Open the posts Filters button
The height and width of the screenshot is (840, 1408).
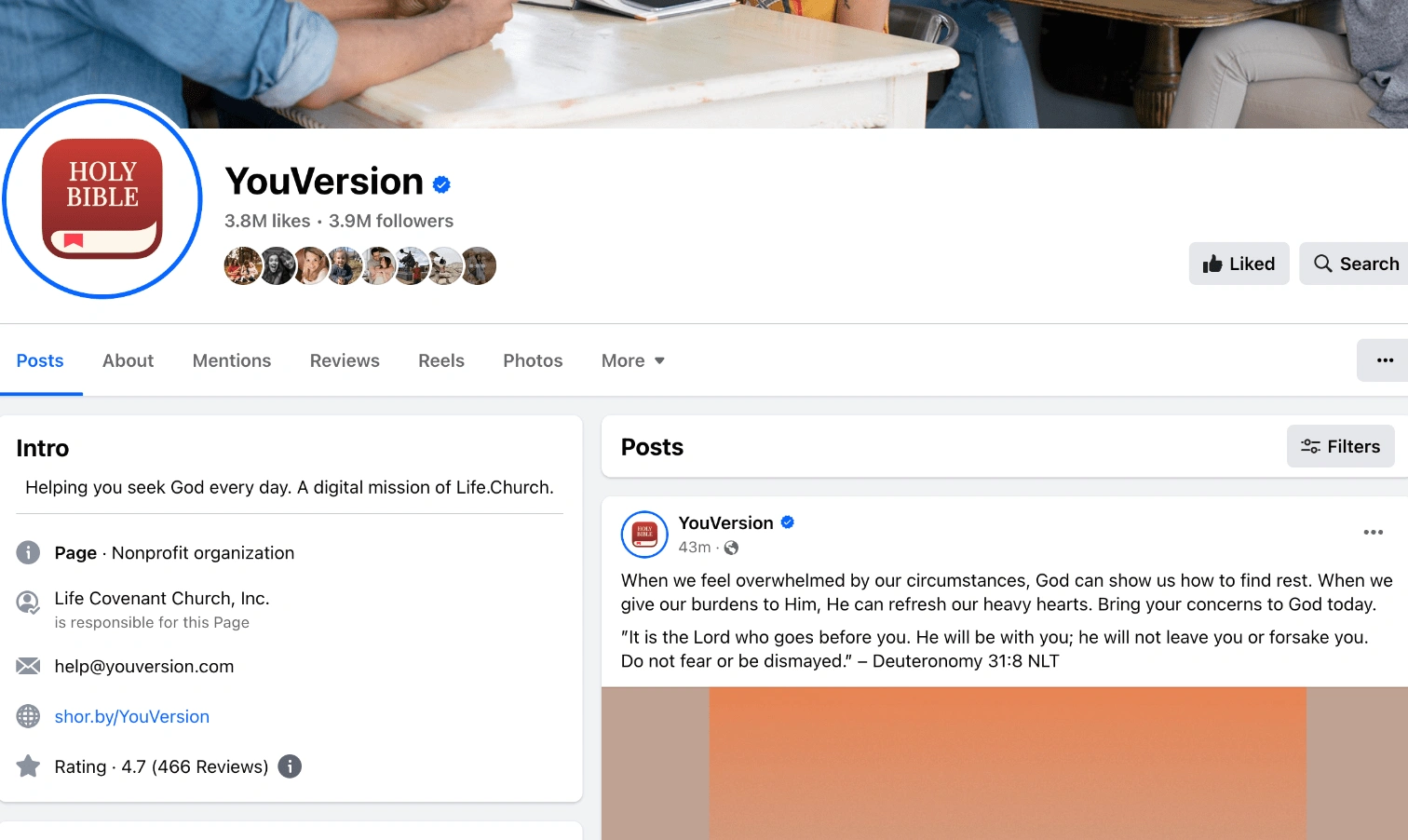click(1340, 447)
